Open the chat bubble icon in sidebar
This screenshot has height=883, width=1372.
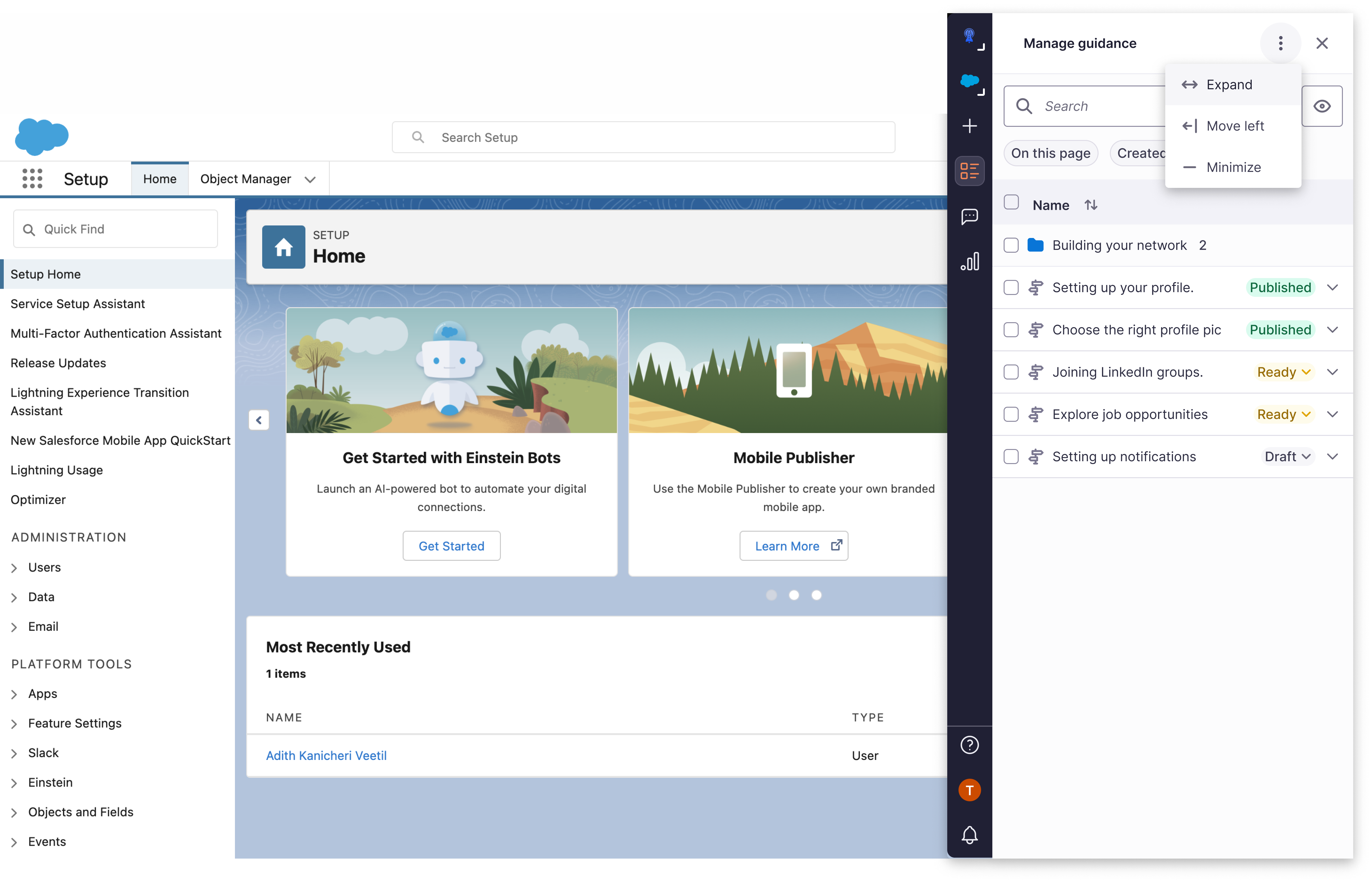point(969,216)
